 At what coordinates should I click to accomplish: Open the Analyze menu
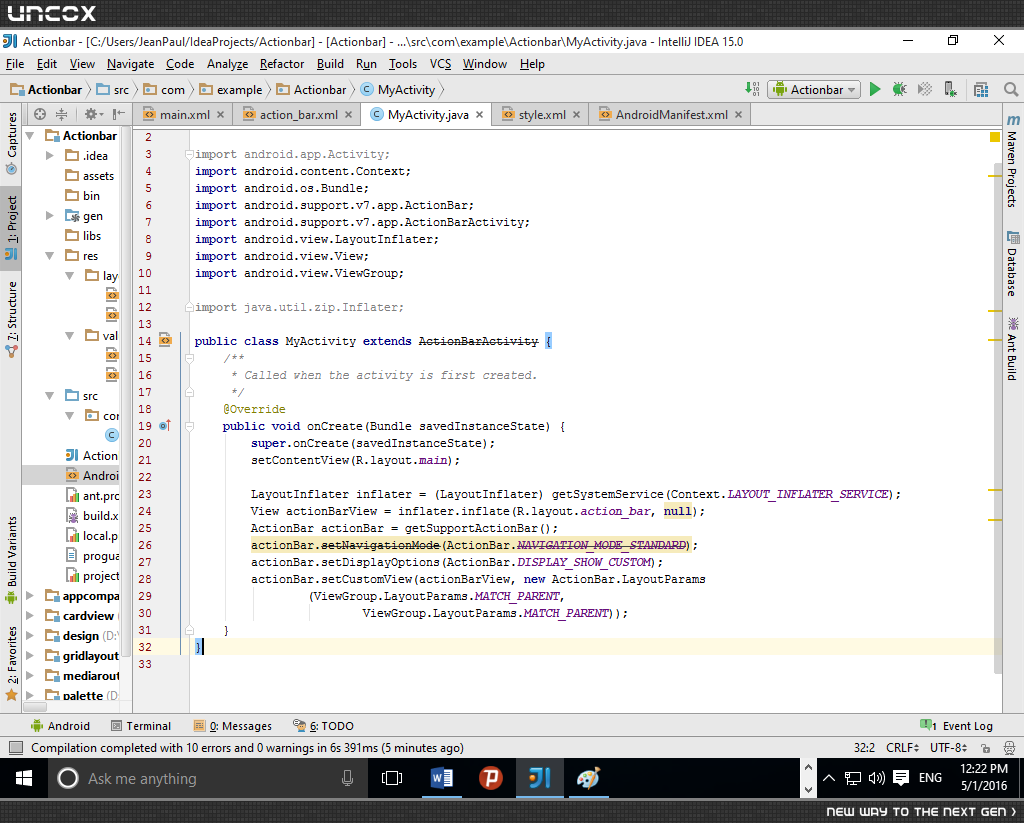pyautogui.click(x=227, y=64)
